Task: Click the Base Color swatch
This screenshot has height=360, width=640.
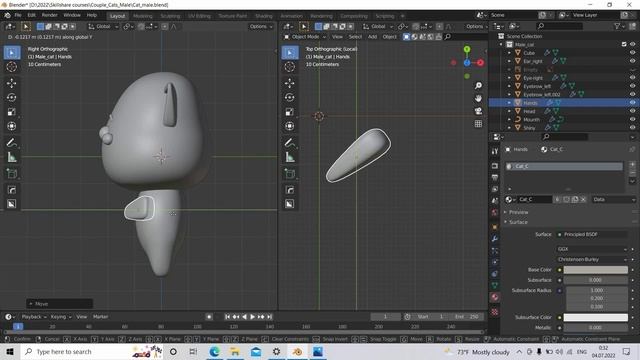Action: click(596, 270)
